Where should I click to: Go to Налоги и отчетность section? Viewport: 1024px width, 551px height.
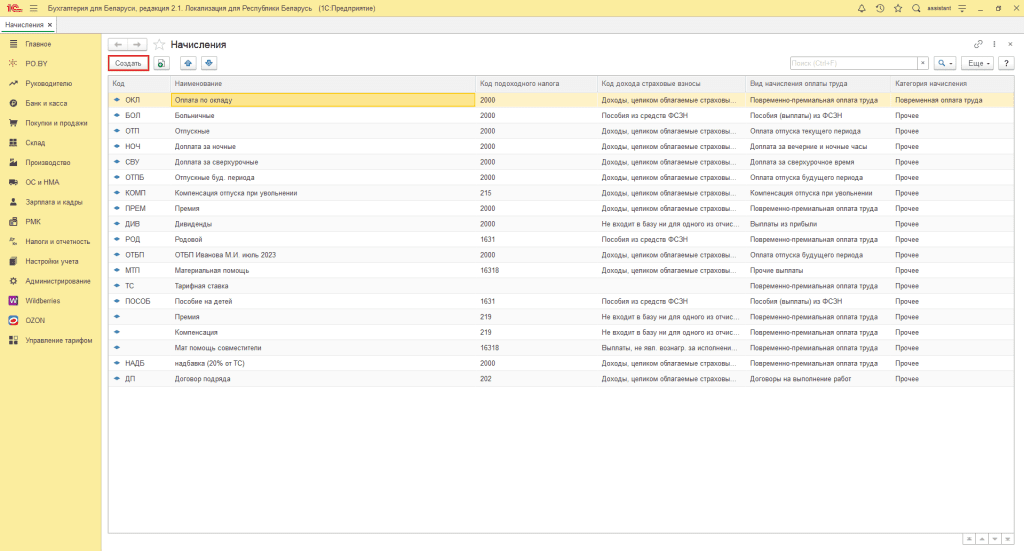coord(57,241)
